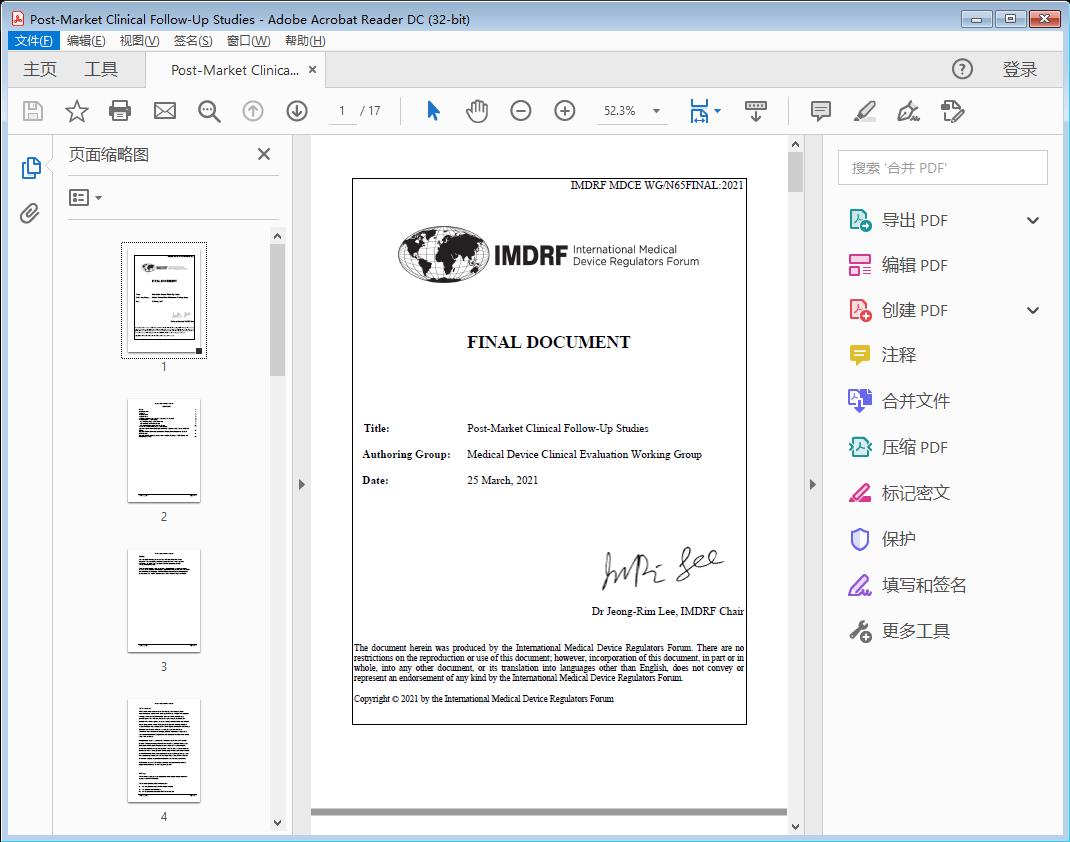
Task: Open the zoom level 52.3% dropdown
Action: (x=657, y=111)
